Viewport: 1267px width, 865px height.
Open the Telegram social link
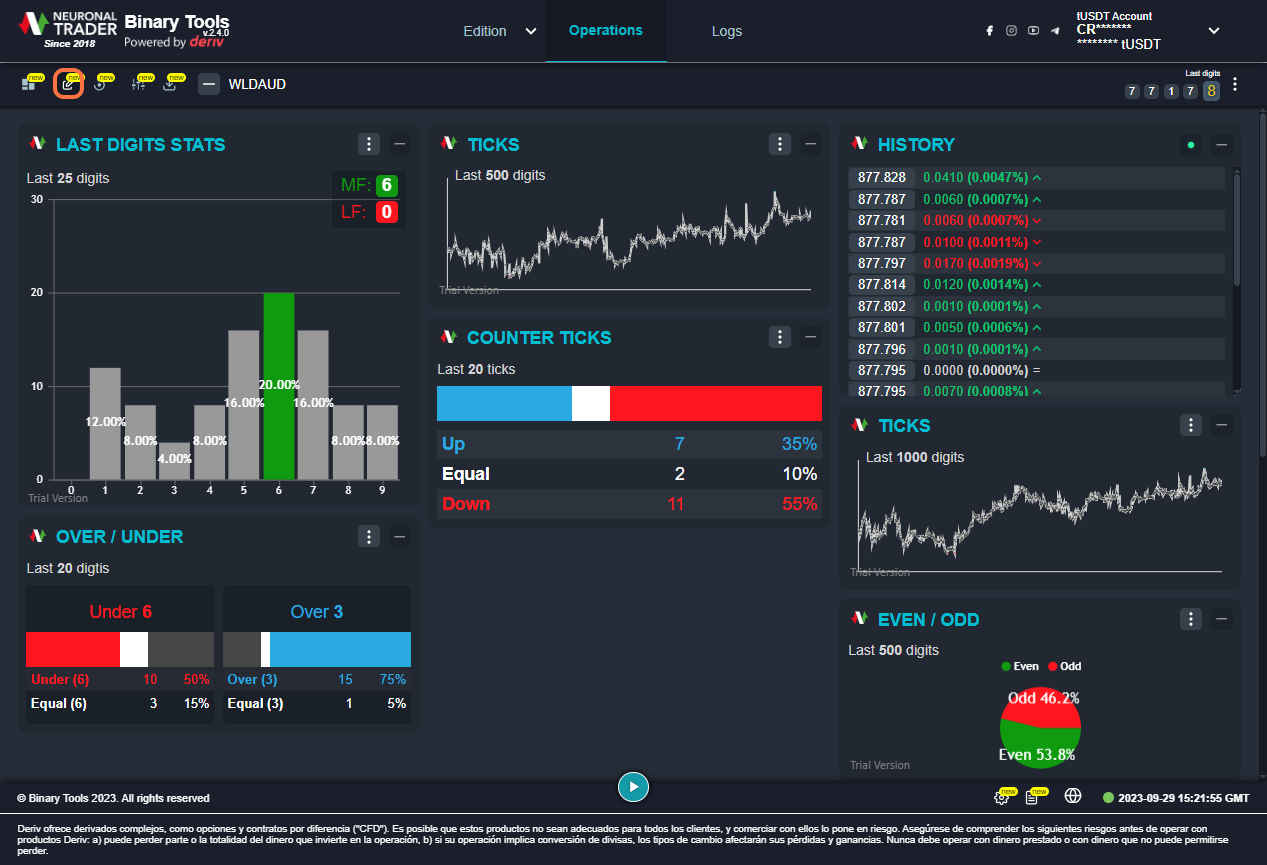click(1055, 31)
